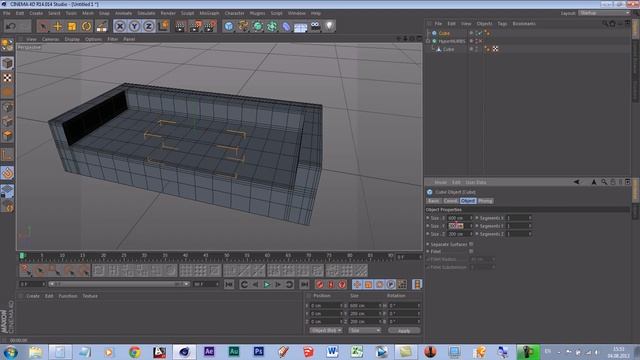The height and width of the screenshot is (360, 640).
Task: Select top Cube in Object Manager
Action: coord(444,33)
